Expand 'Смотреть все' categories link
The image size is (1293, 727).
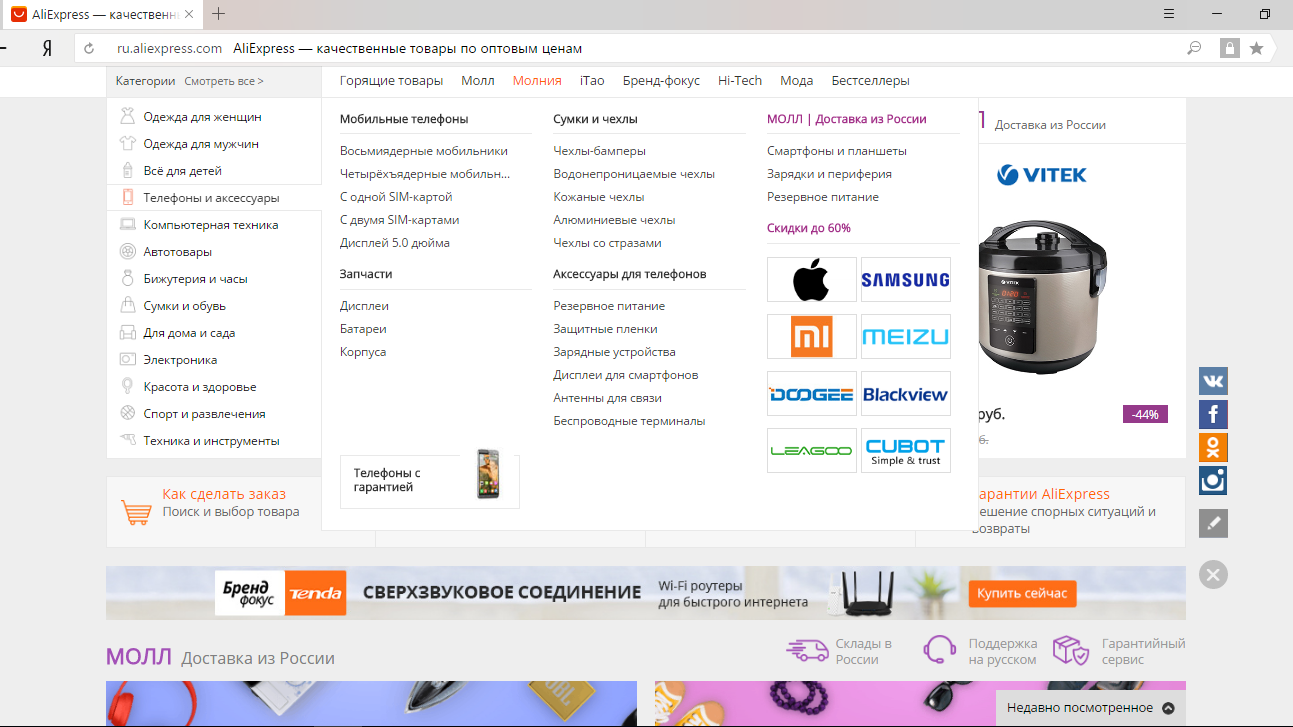pyautogui.click(x=224, y=81)
